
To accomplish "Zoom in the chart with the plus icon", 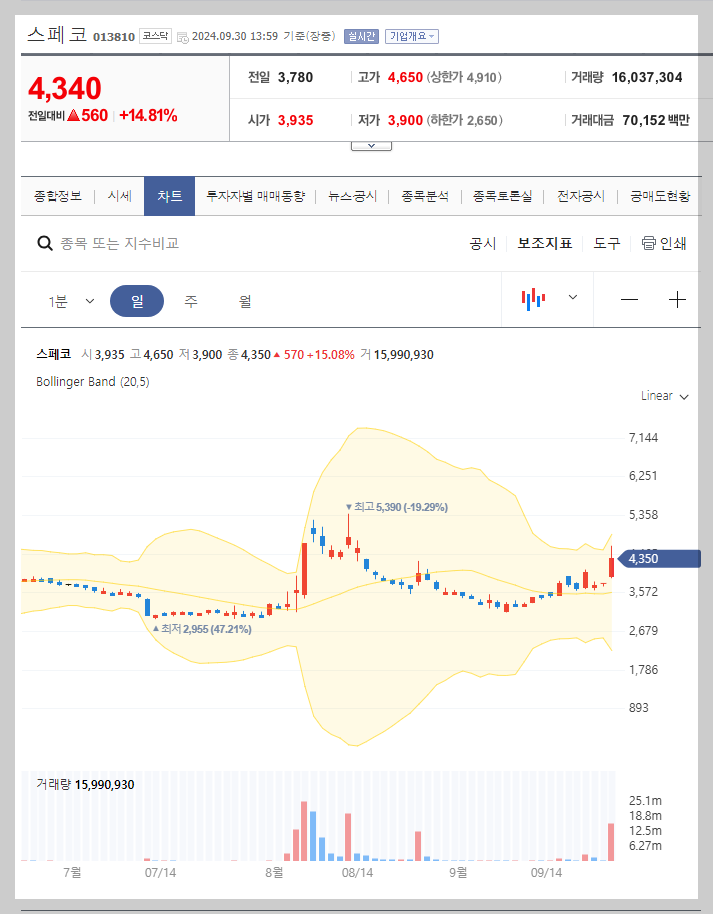I will tap(678, 299).
